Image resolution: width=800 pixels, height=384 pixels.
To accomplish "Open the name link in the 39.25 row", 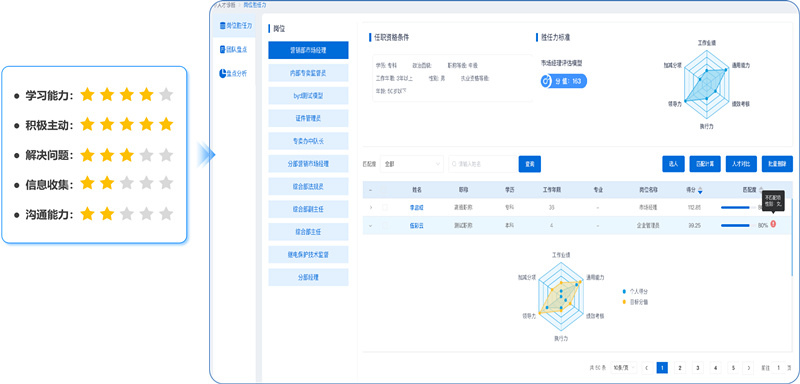I will point(417,225).
